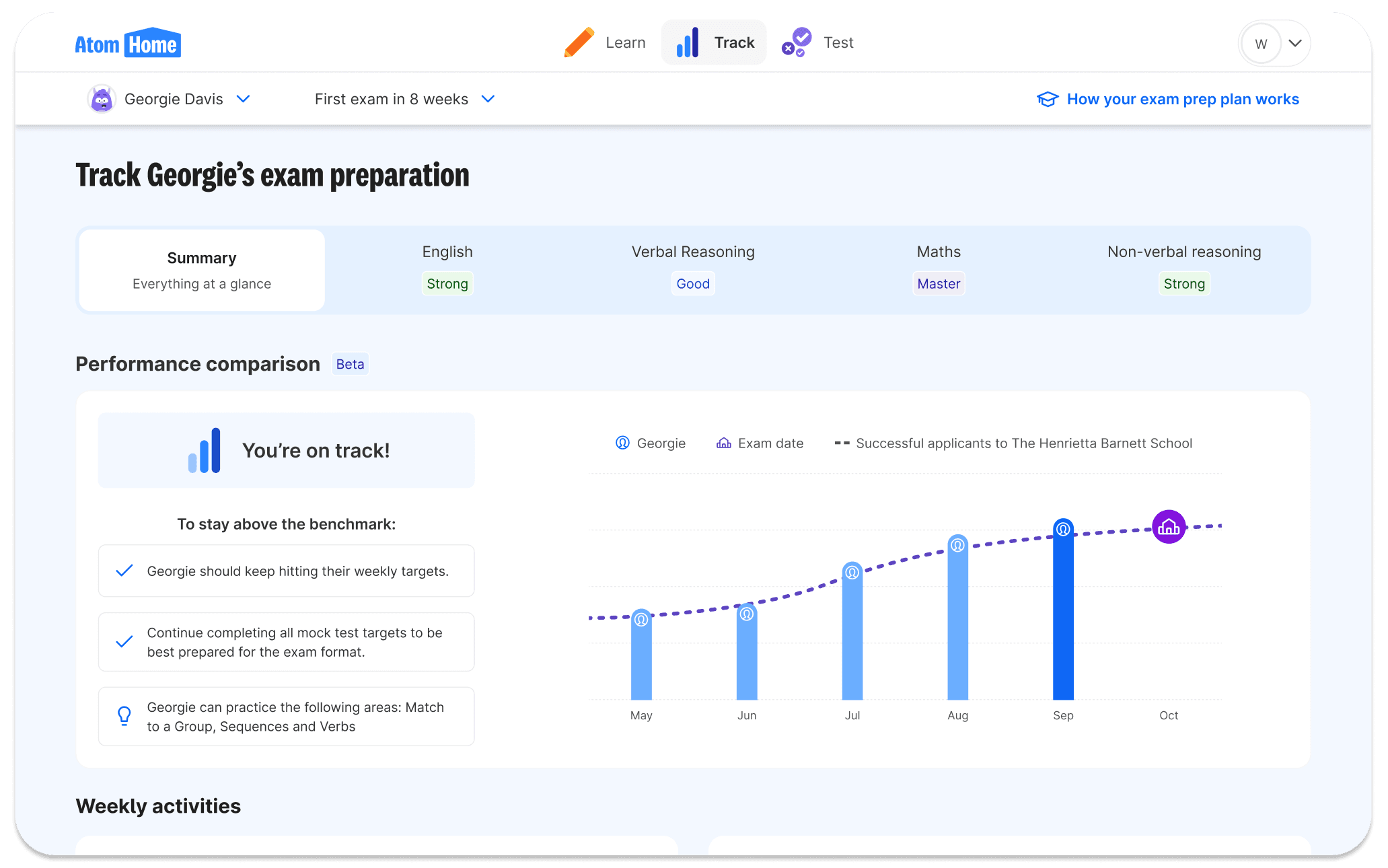This screenshot has height=868, width=1388.
Task: Open How your exam prep plan works
Action: coord(1182,100)
